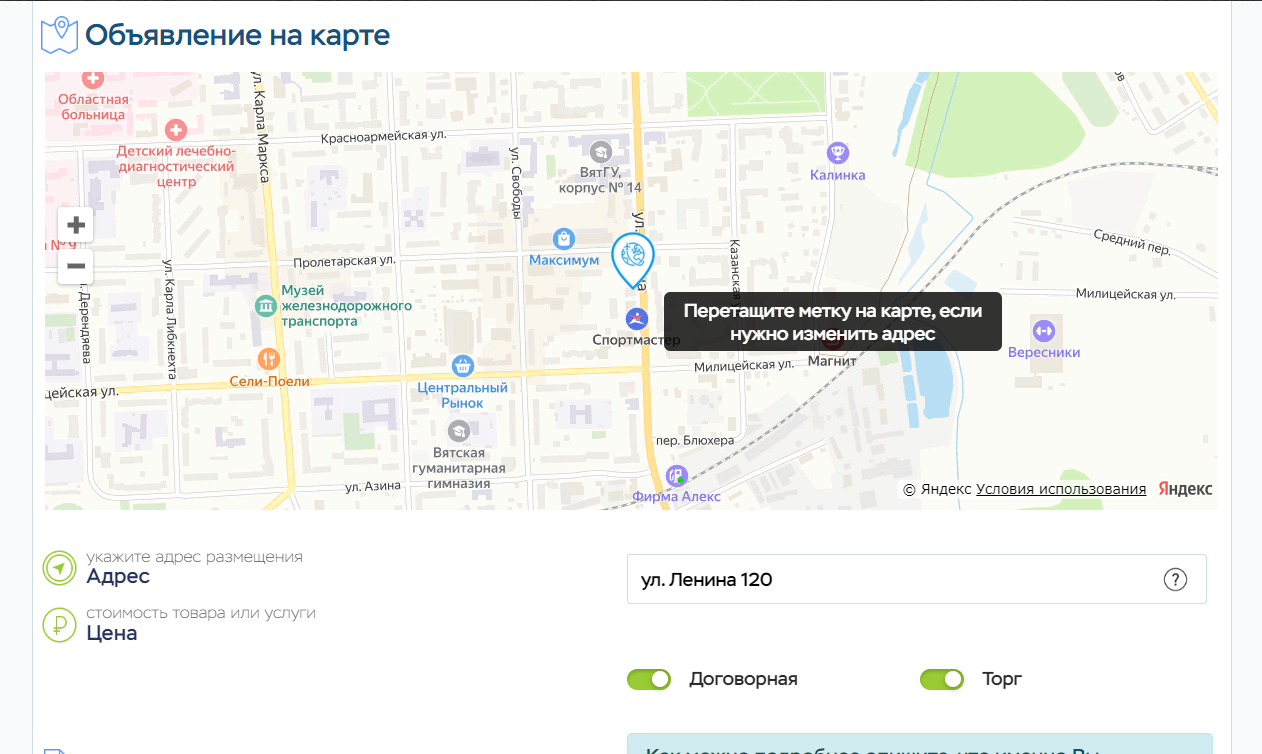
Task: Zoom out on the map
Action: tap(75, 267)
